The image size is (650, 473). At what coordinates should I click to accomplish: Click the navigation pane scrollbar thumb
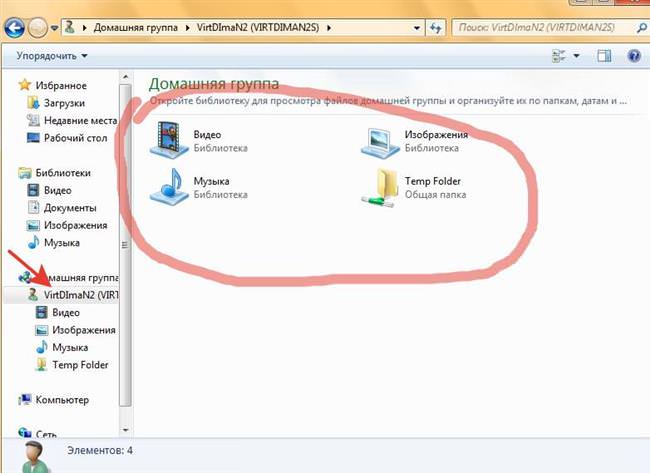[x=126, y=245]
